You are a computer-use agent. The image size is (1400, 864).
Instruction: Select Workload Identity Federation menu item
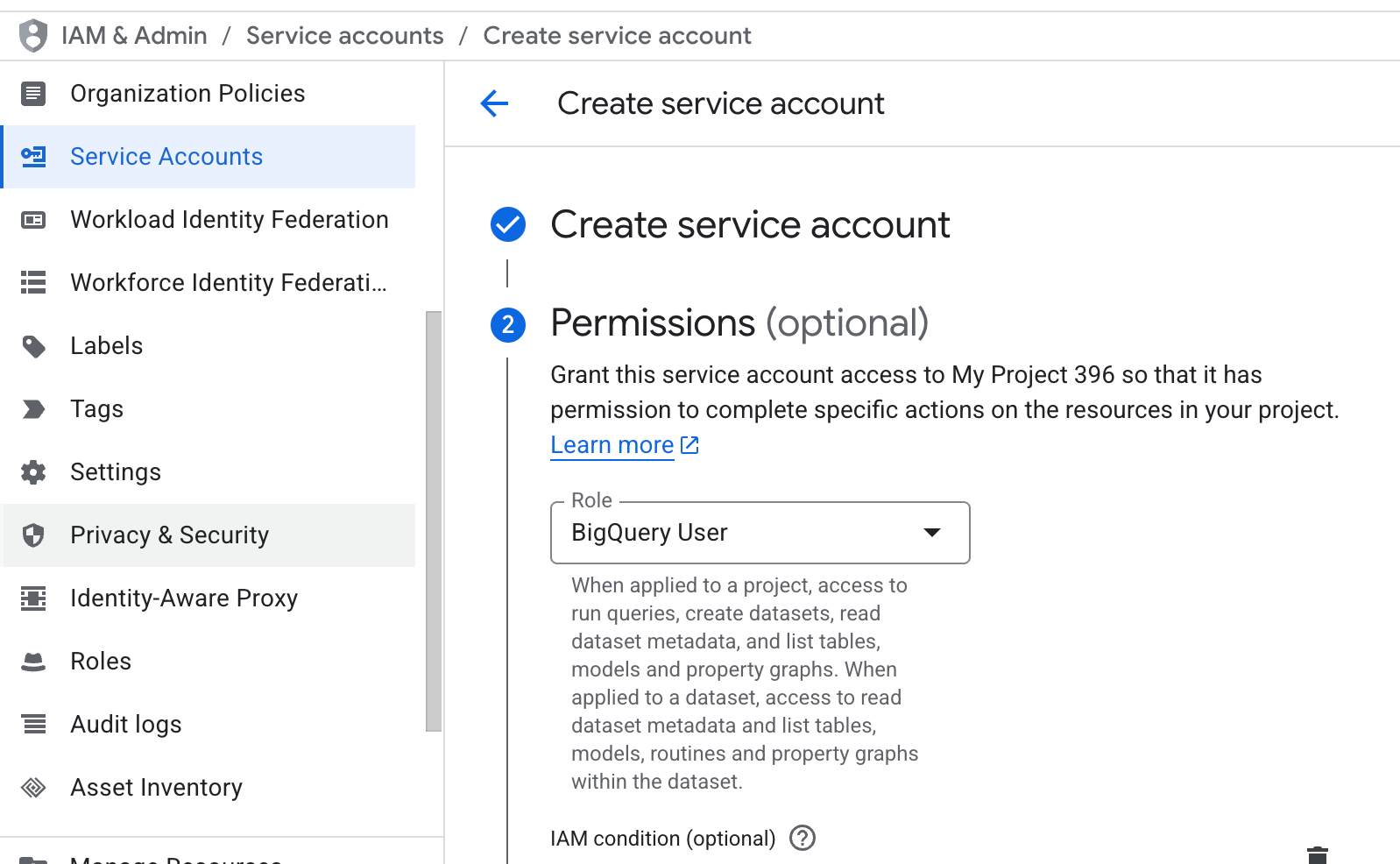click(209, 219)
